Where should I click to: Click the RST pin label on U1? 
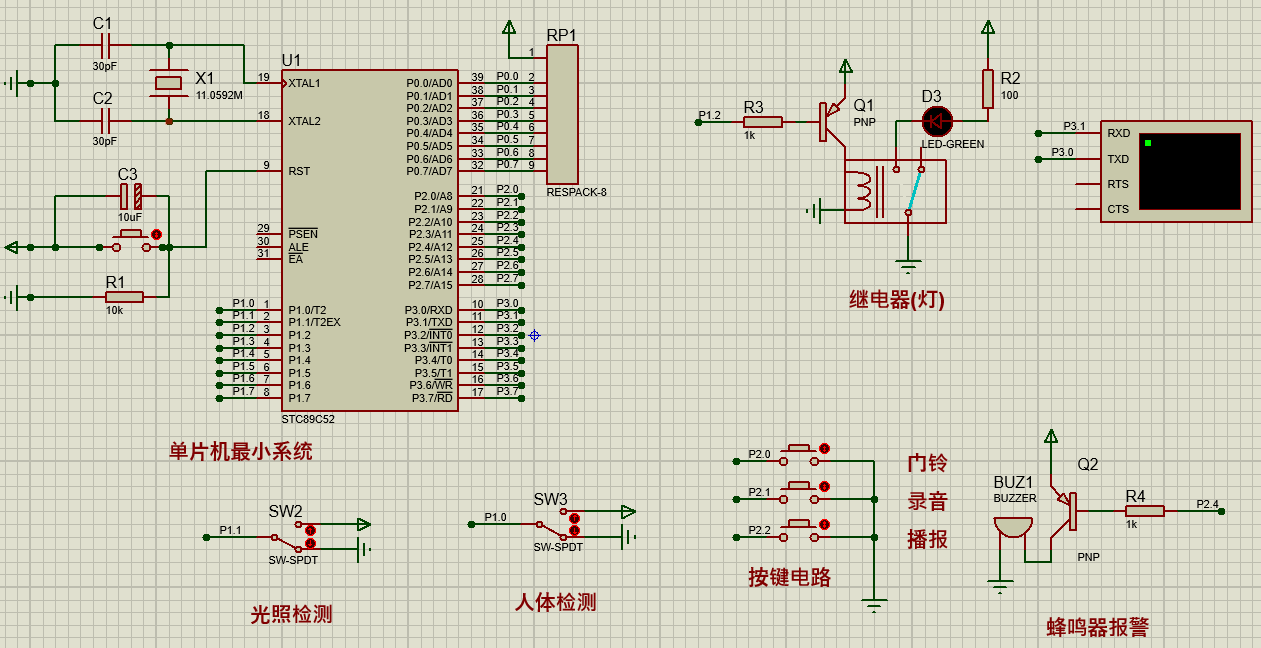click(x=299, y=171)
